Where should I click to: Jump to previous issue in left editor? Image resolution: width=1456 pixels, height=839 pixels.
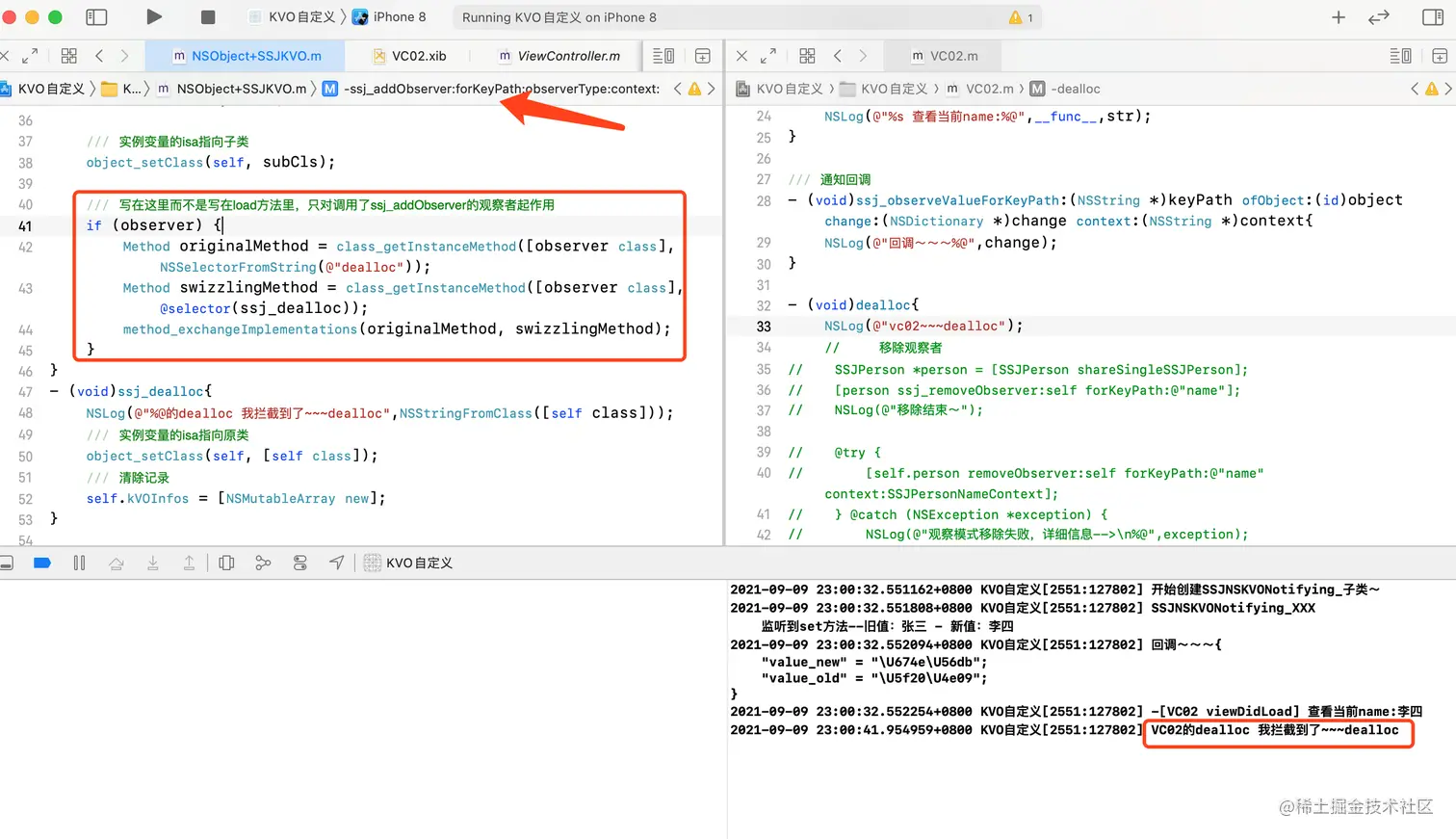click(678, 89)
